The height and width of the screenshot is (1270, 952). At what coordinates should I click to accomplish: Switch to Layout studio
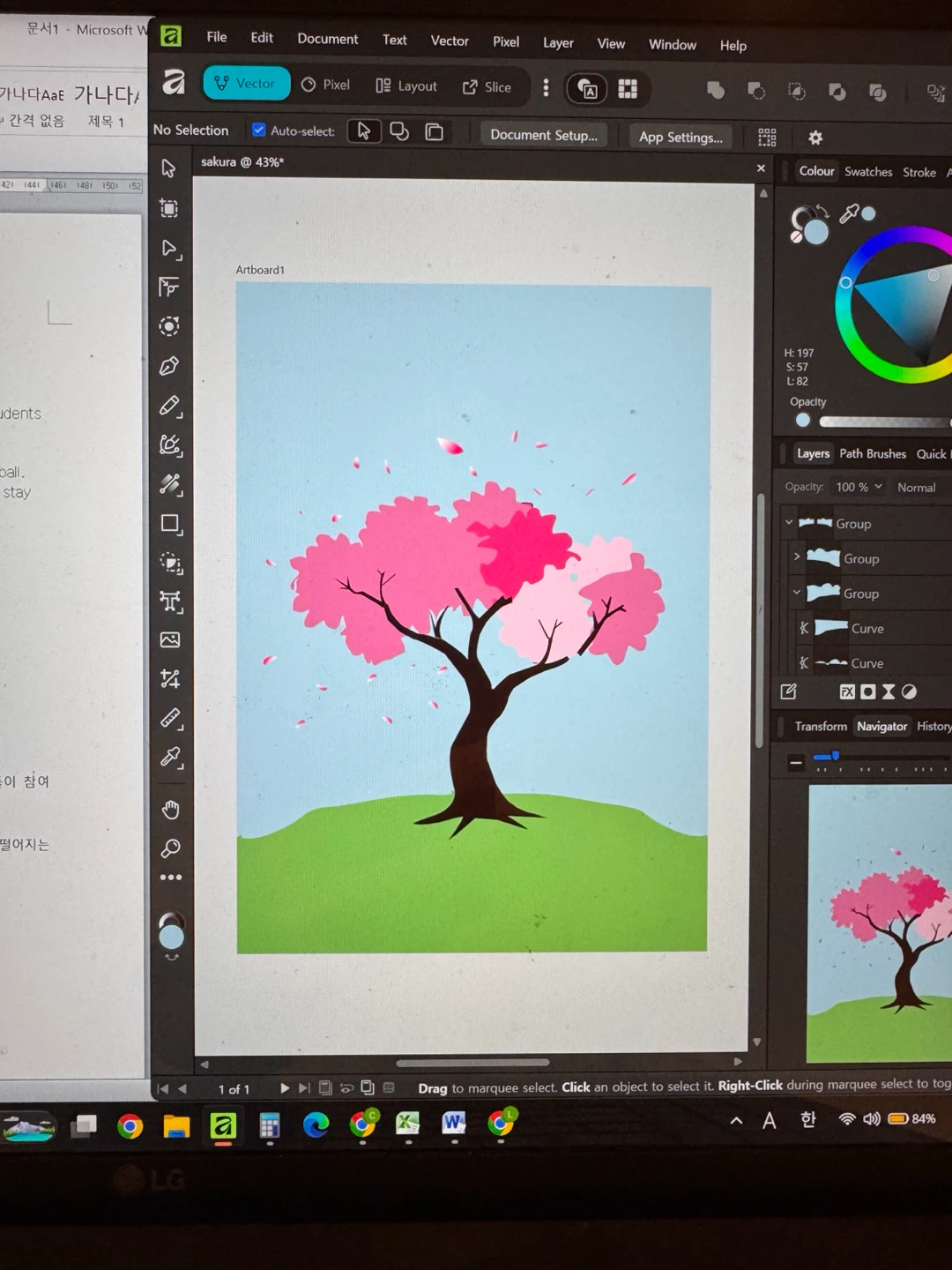tap(406, 86)
